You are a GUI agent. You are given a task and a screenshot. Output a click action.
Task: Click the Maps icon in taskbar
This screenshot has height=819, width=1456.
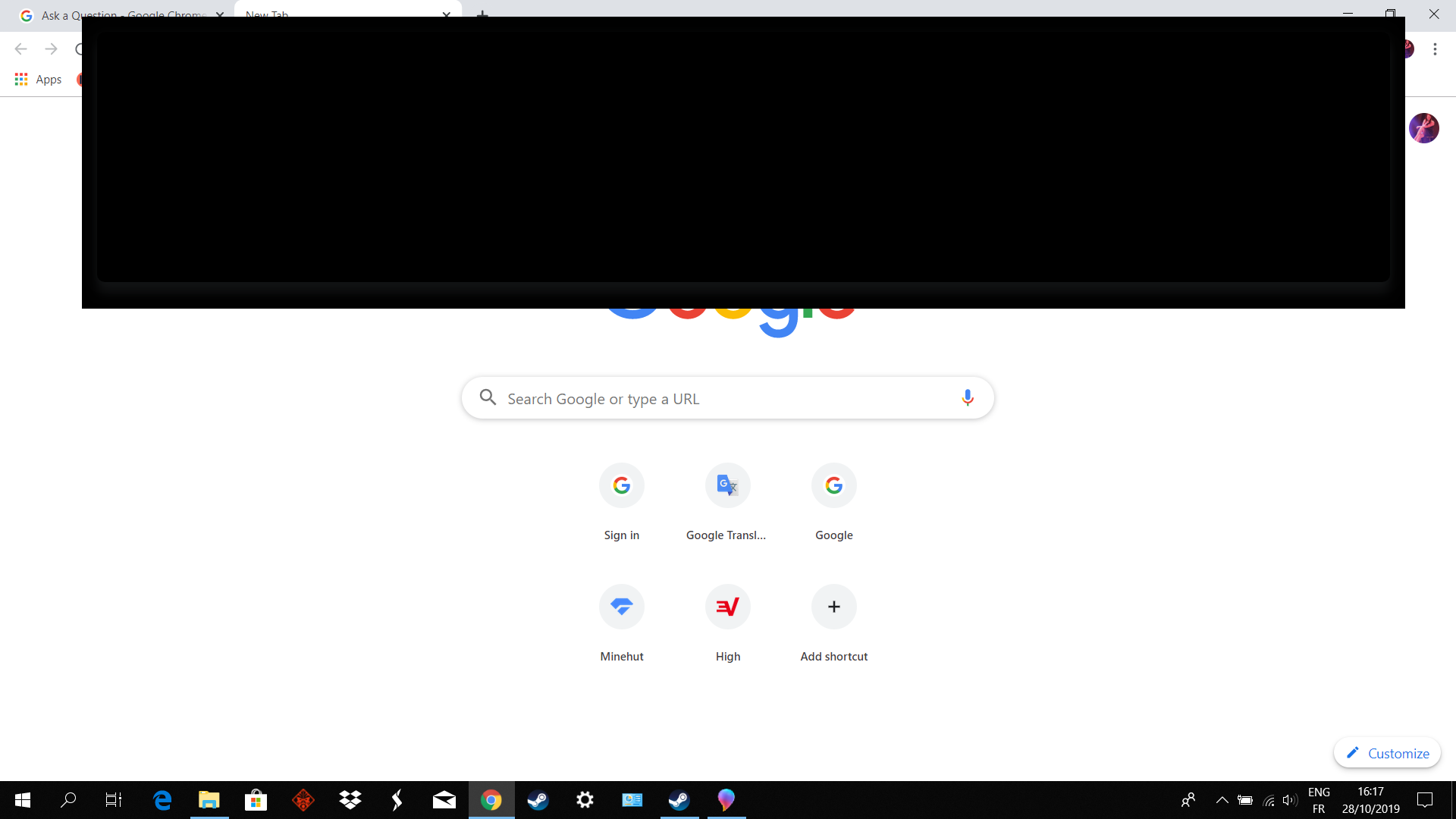click(726, 799)
